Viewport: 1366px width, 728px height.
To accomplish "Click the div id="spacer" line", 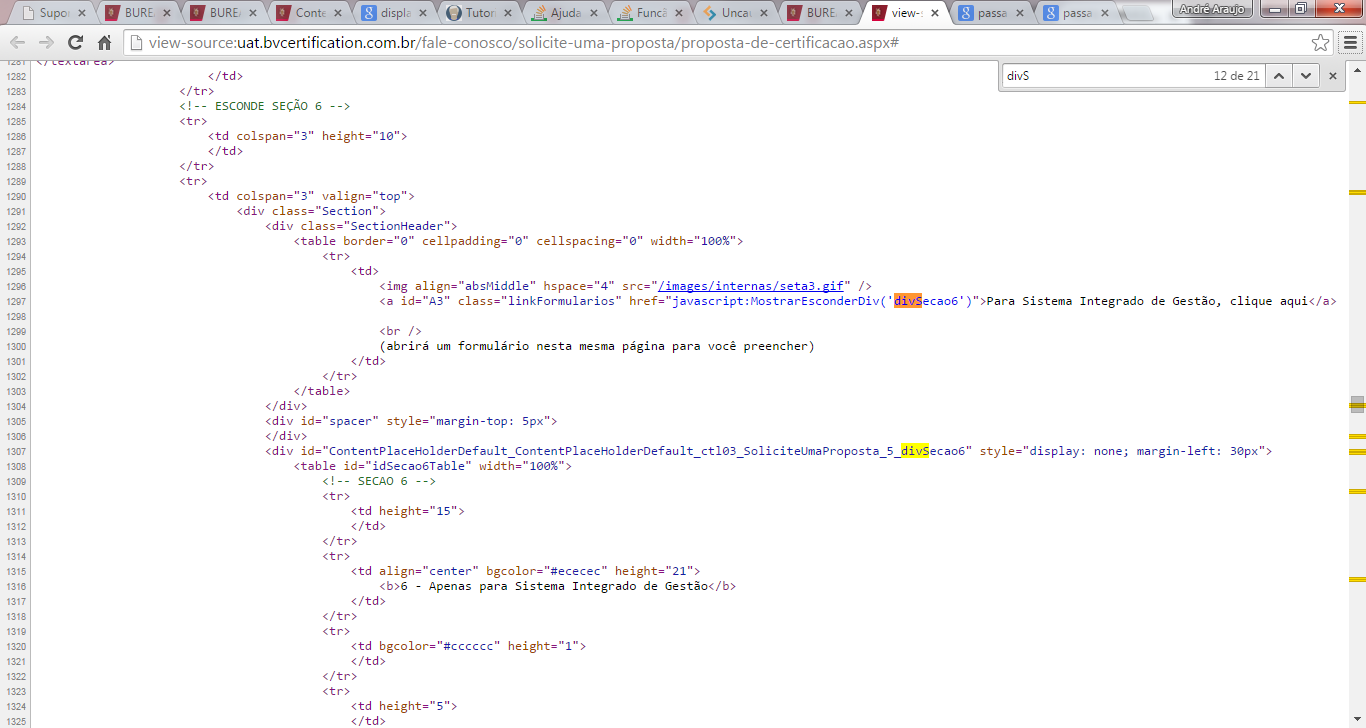I will [411, 421].
